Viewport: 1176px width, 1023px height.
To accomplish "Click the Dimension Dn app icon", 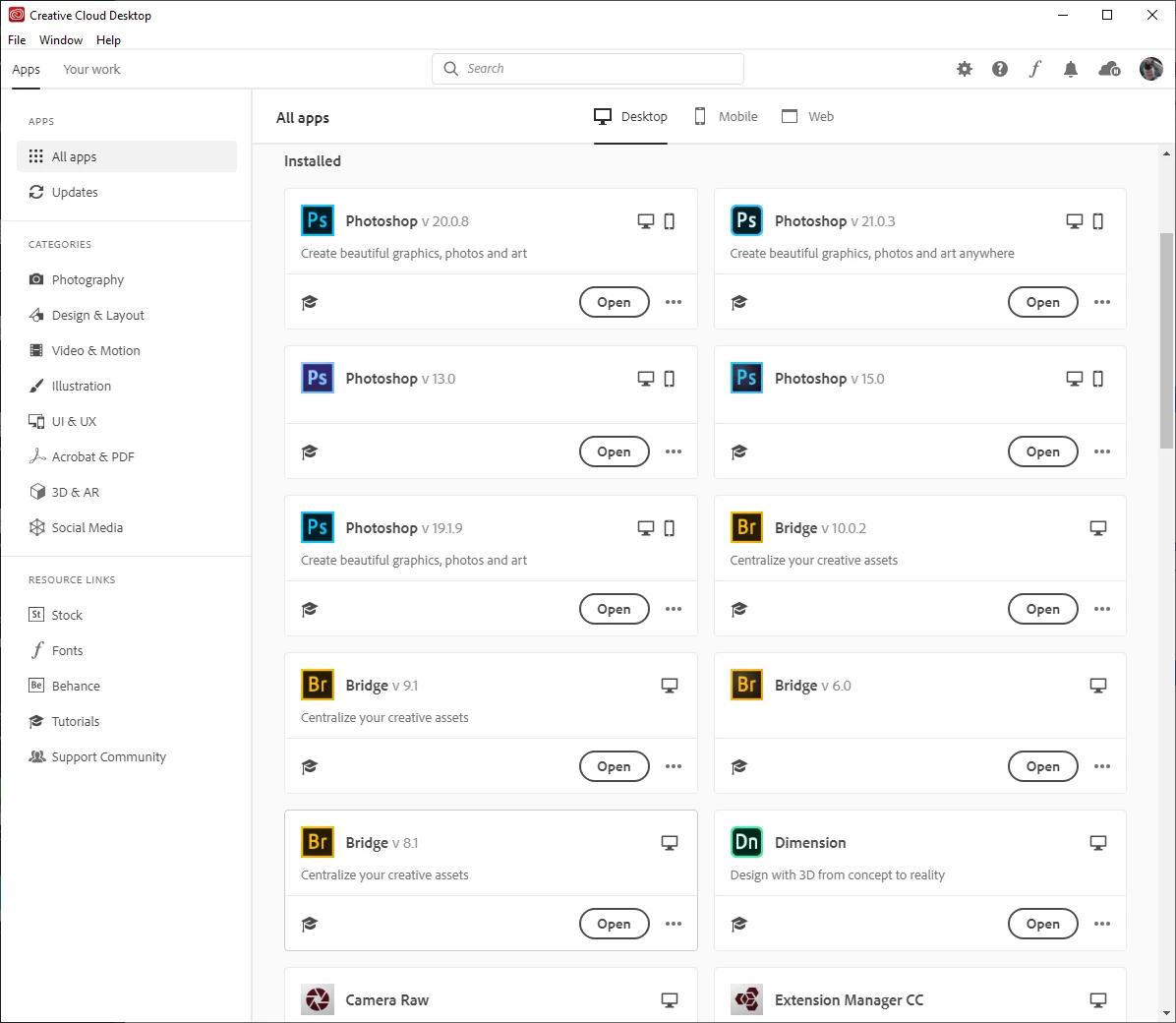I will (x=746, y=842).
